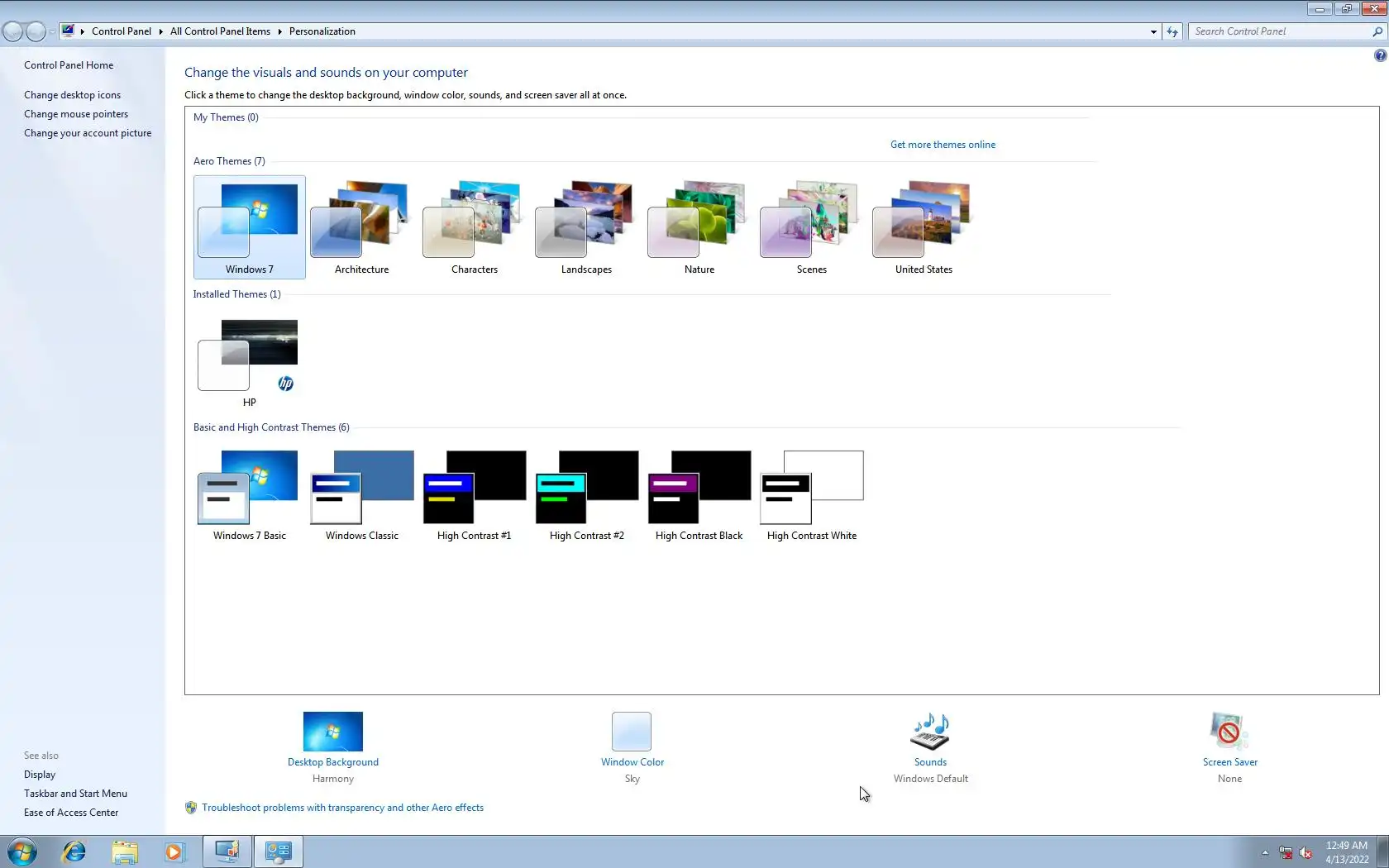The height and width of the screenshot is (868, 1389).
Task: Go back with the Back arrow button
Action: (x=13, y=31)
